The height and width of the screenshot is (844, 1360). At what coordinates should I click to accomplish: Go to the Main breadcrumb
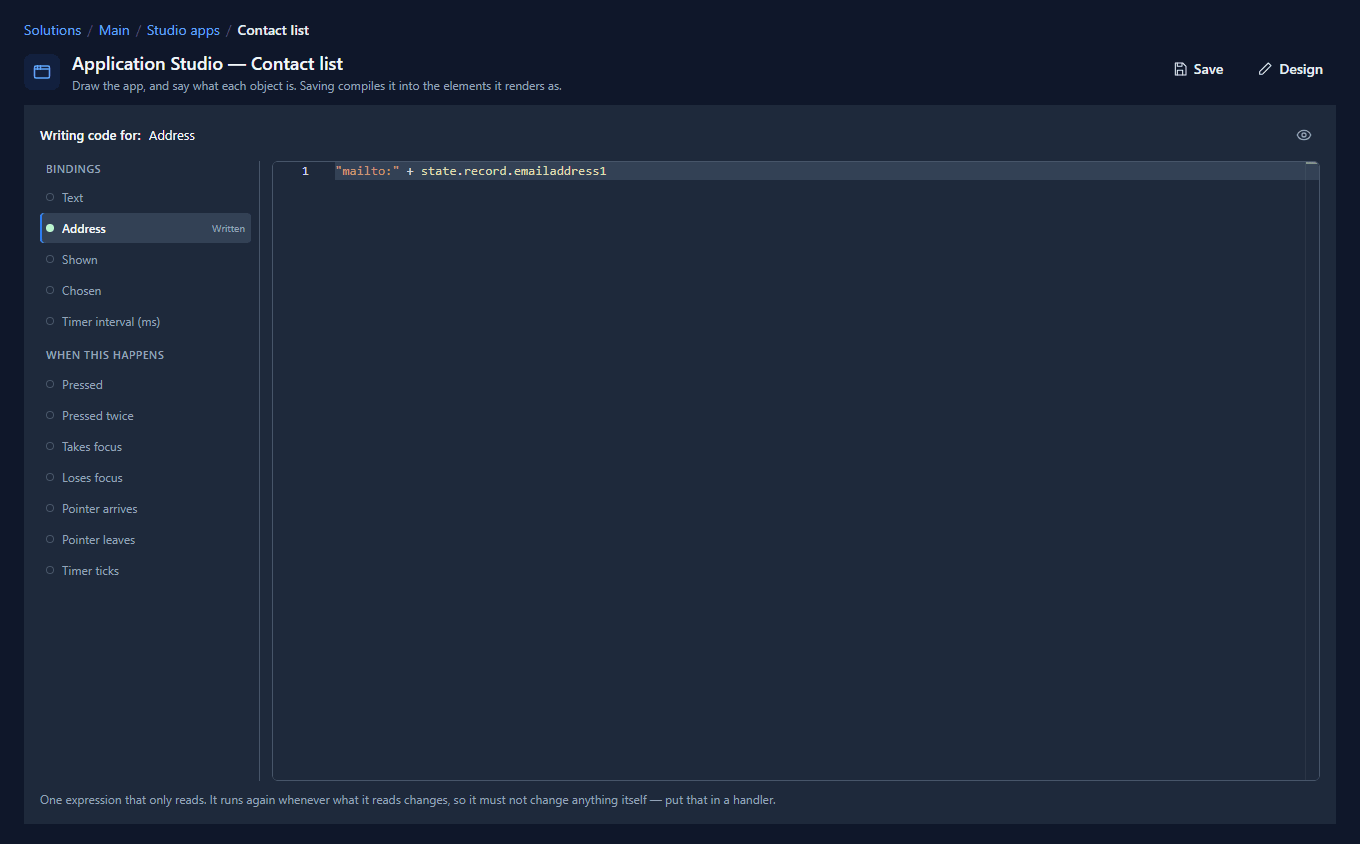pos(114,30)
